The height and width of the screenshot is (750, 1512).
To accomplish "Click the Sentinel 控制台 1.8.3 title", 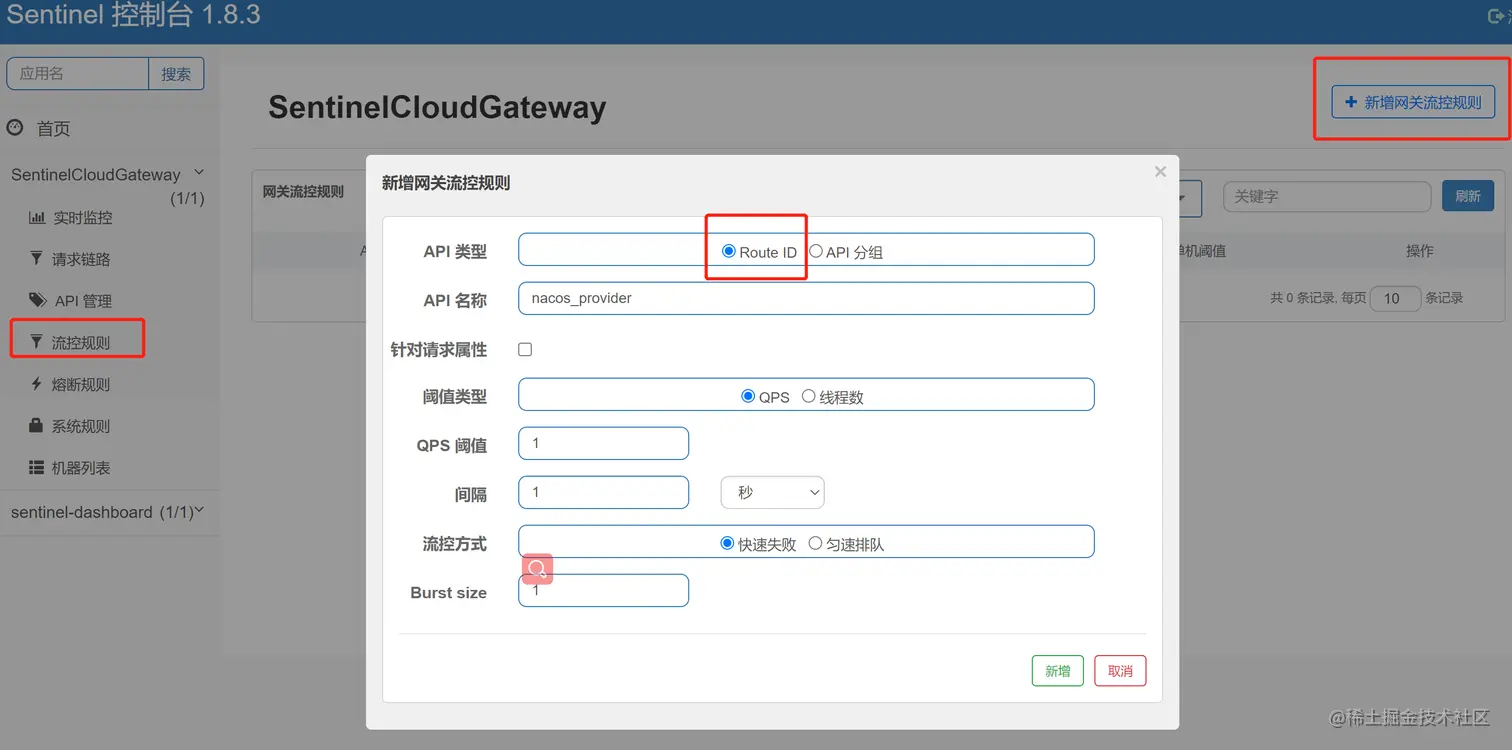I will pyautogui.click(x=134, y=16).
